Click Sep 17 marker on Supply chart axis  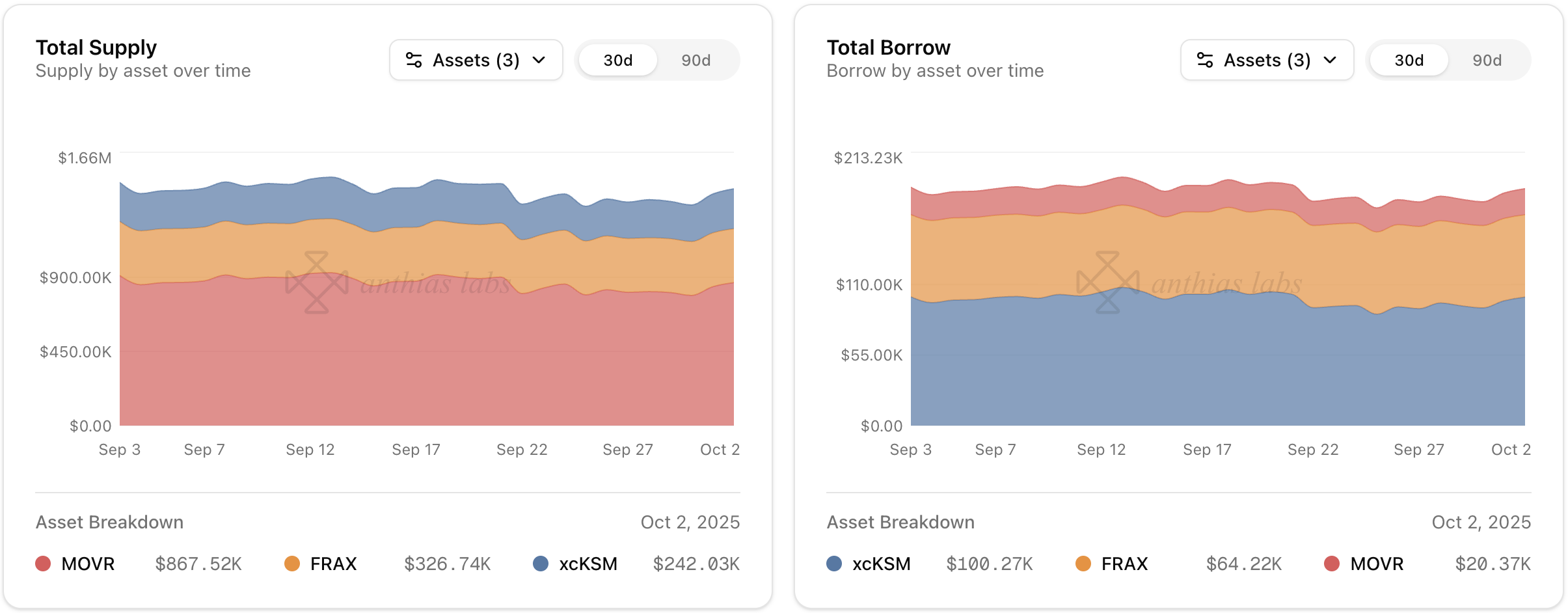click(416, 450)
